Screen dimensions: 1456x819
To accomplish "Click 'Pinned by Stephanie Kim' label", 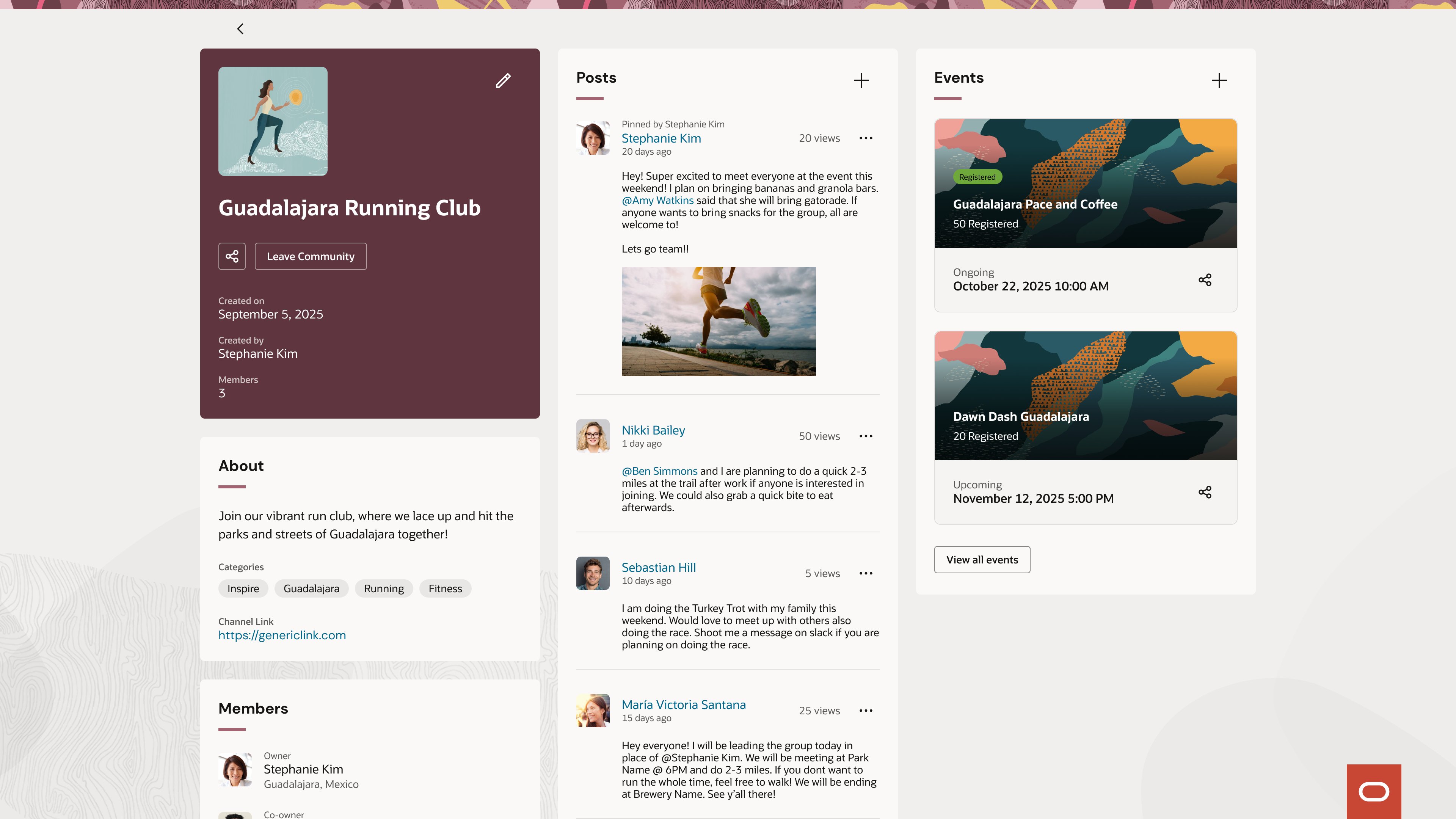I will pos(673,124).
